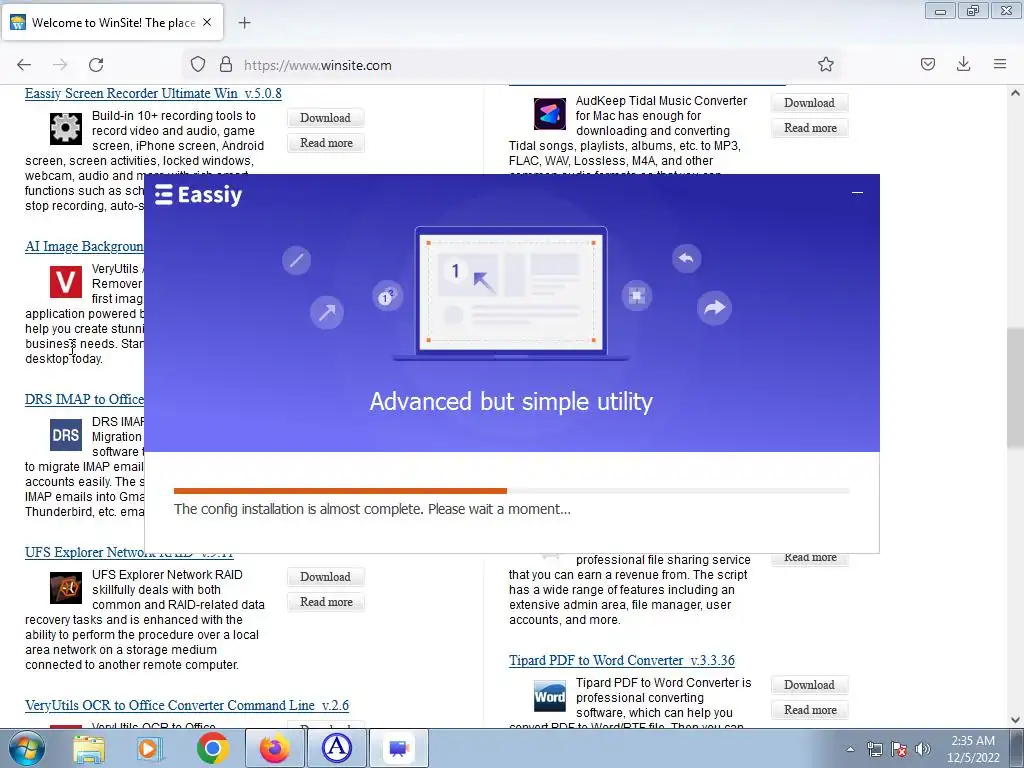The width and height of the screenshot is (1024, 768).
Task: Open Windows Explorer from the taskbar
Action: coord(89,748)
